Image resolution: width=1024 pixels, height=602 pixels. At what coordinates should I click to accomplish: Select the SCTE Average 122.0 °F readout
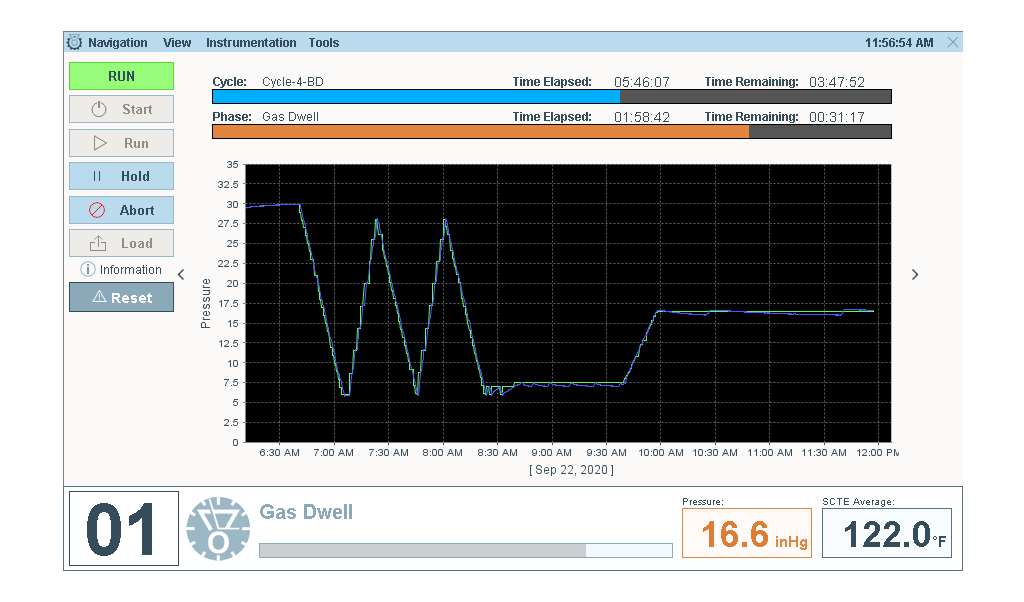tap(886, 534)
